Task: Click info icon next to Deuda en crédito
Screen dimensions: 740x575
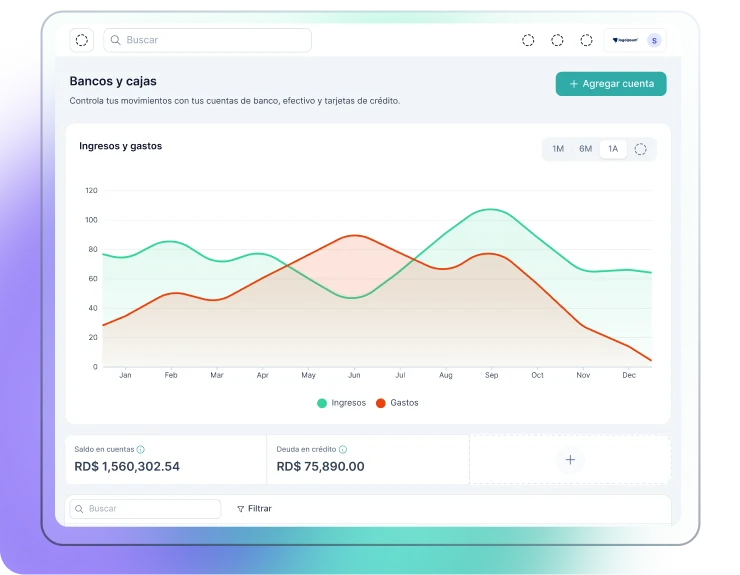Action: [x=343, y=450]
